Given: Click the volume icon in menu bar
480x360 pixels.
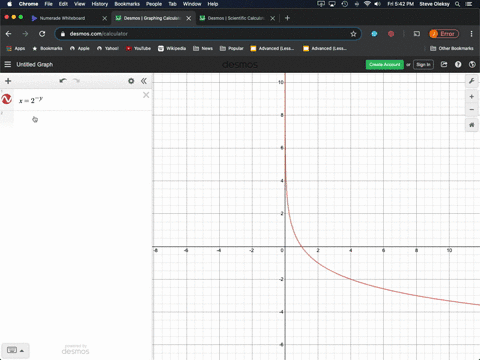Looking at the screenshot, I should [x=377, y=4].
